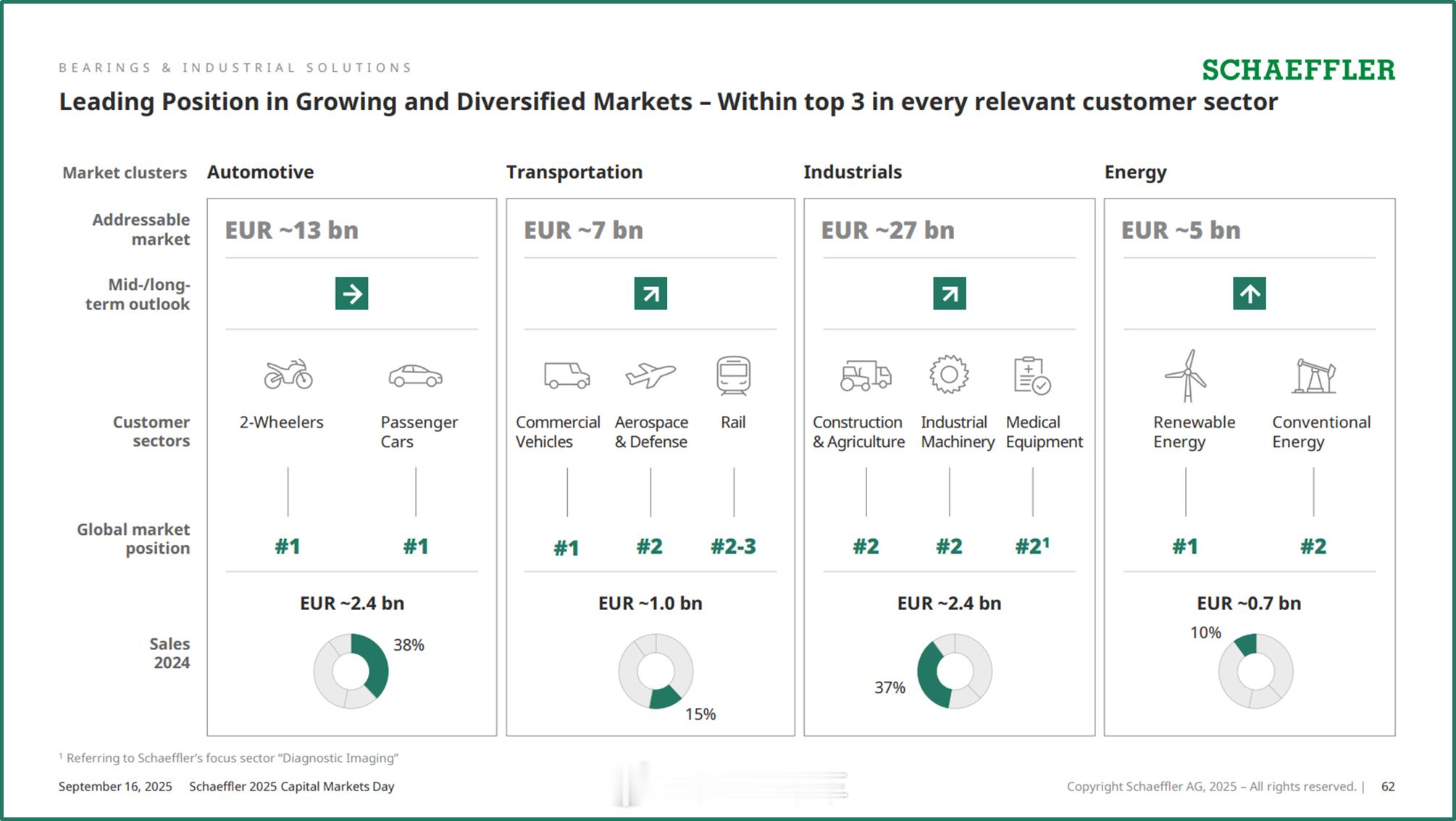Click the Construction & Agriculture tractor icon
The image size is (1456, 821).
coord(866,375)
